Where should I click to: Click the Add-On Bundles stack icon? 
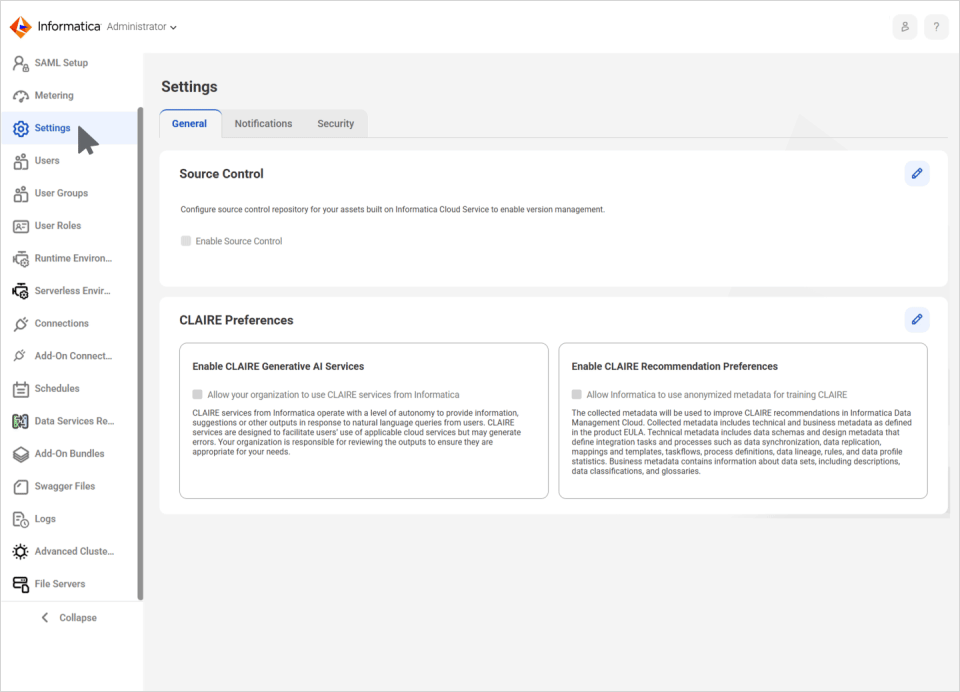point(21,454)
